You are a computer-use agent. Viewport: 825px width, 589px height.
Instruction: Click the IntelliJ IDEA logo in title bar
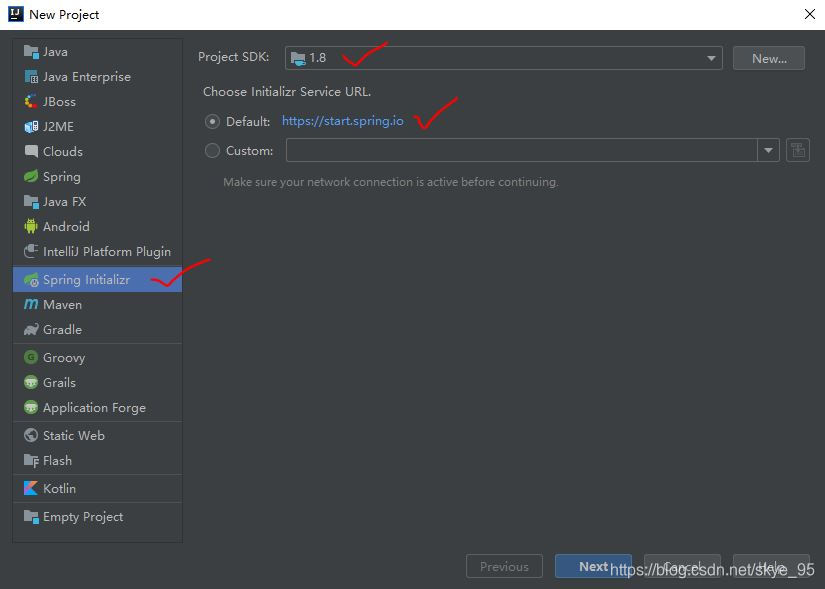(x=16, y=14)
